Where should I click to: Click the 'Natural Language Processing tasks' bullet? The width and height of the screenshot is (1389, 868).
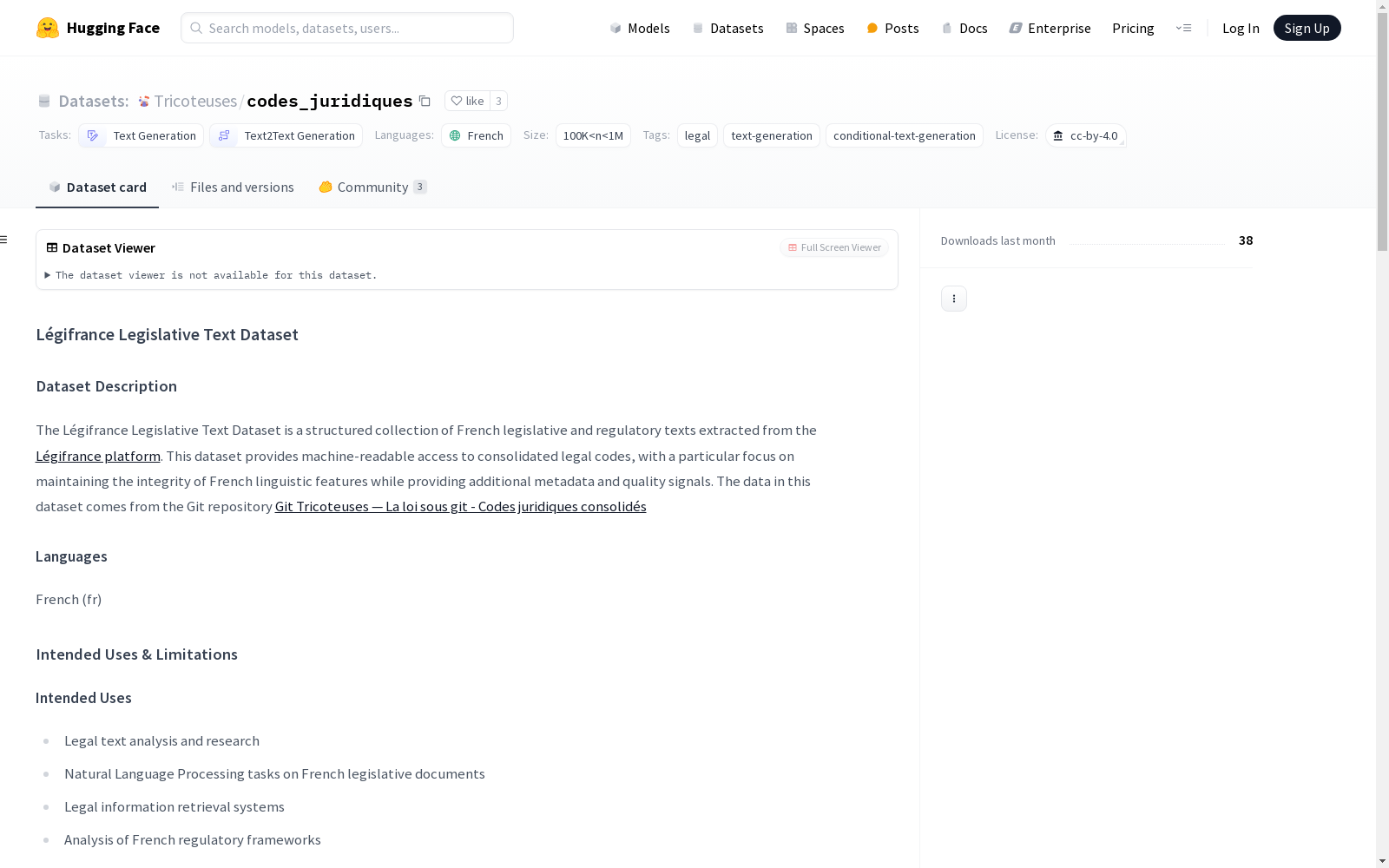(274, 773)
